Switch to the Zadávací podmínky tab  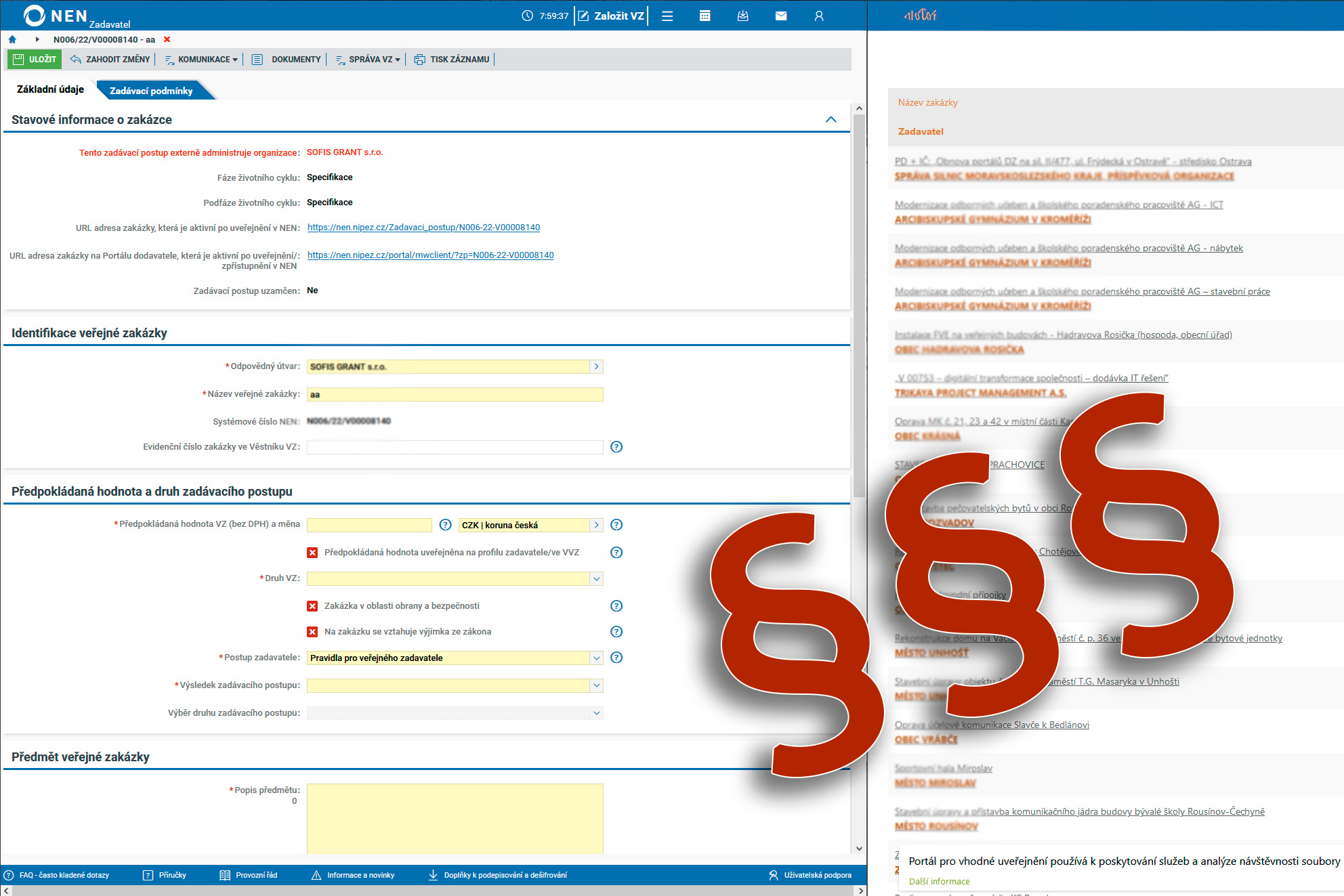151,91
